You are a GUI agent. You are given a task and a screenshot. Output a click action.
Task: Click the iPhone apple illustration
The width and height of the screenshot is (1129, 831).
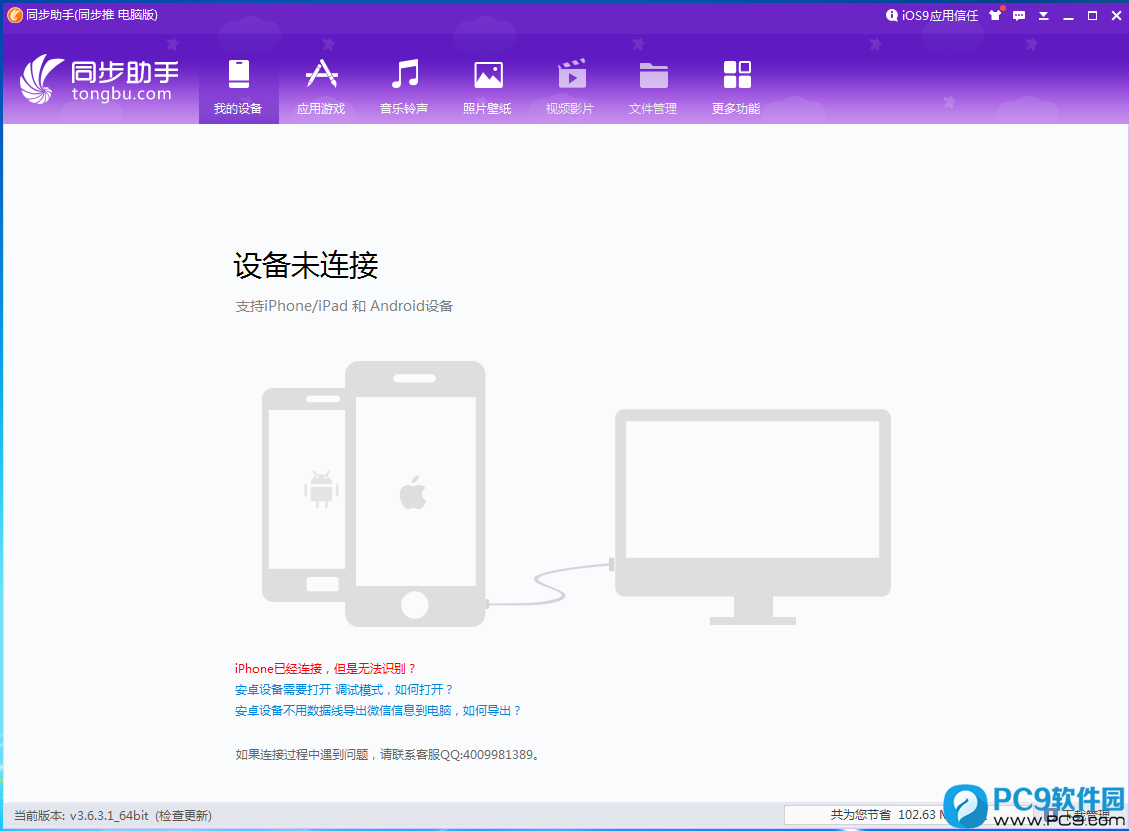[x=415, y=494]
